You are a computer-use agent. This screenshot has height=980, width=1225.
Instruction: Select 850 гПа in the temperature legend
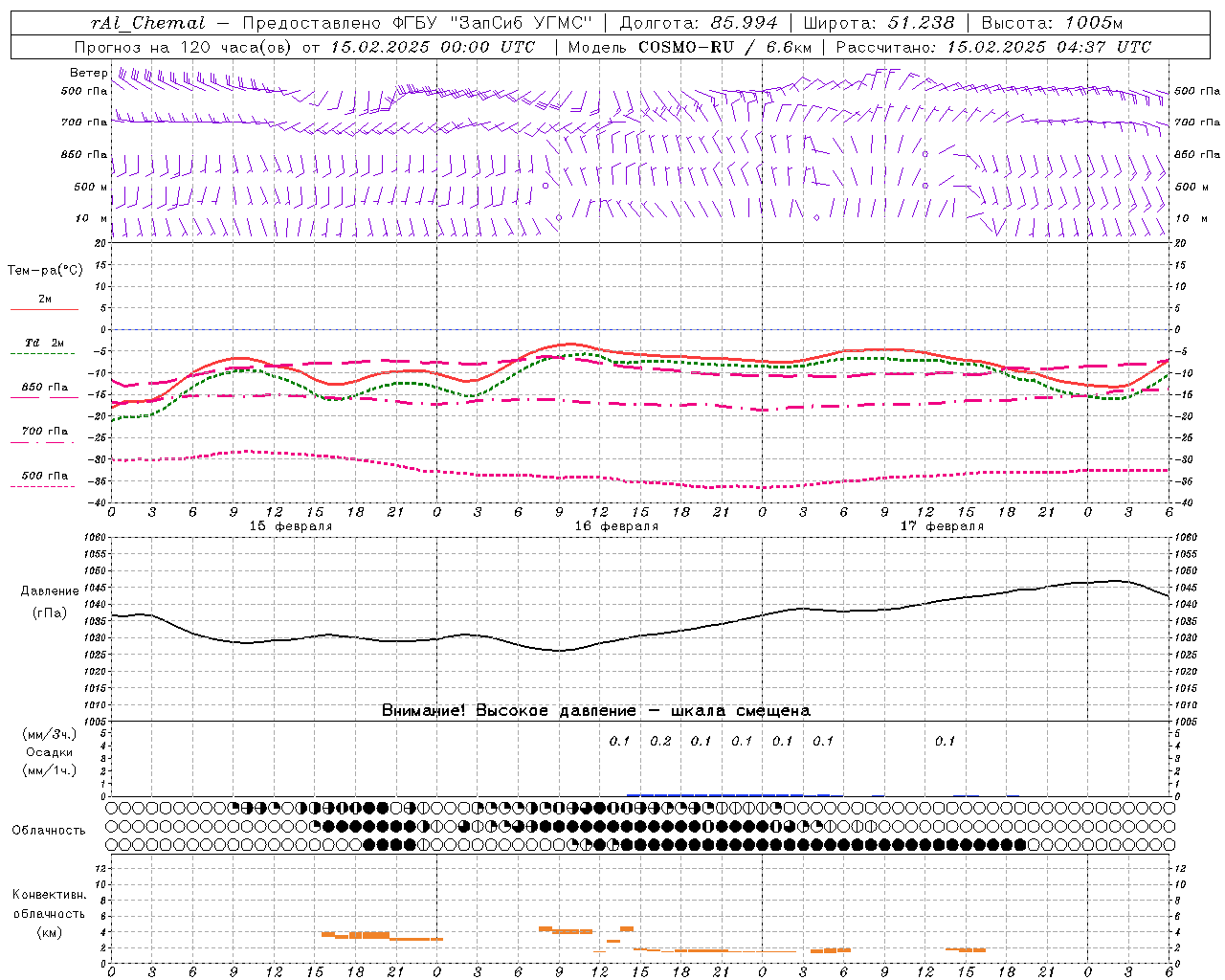(x=45, y=388)
